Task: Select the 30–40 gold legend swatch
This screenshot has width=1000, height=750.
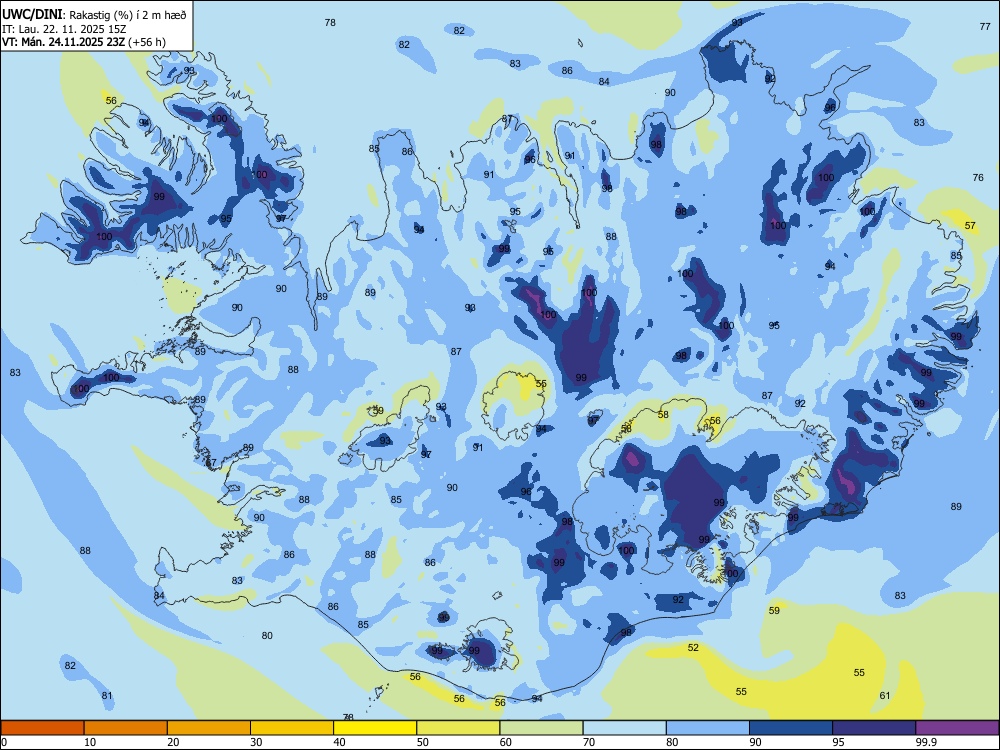Action: [292, 728]
